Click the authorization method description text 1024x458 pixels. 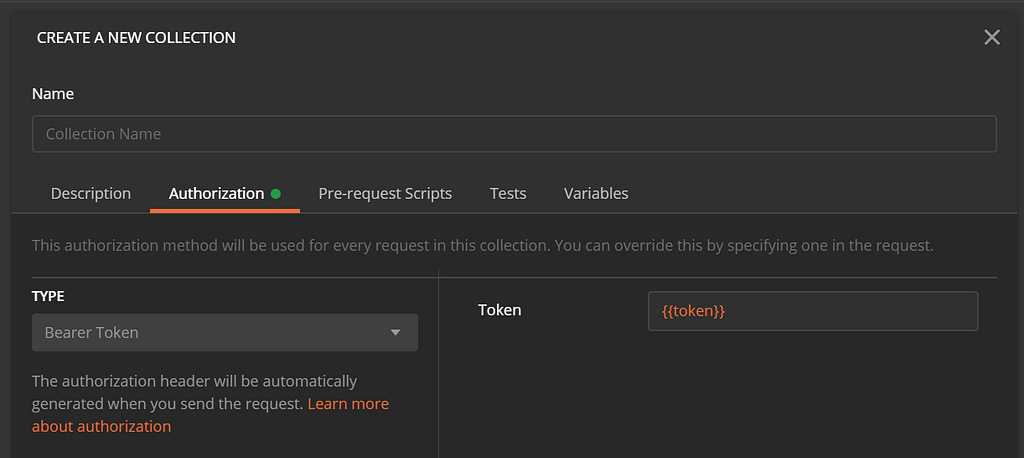tap(482, 246)
